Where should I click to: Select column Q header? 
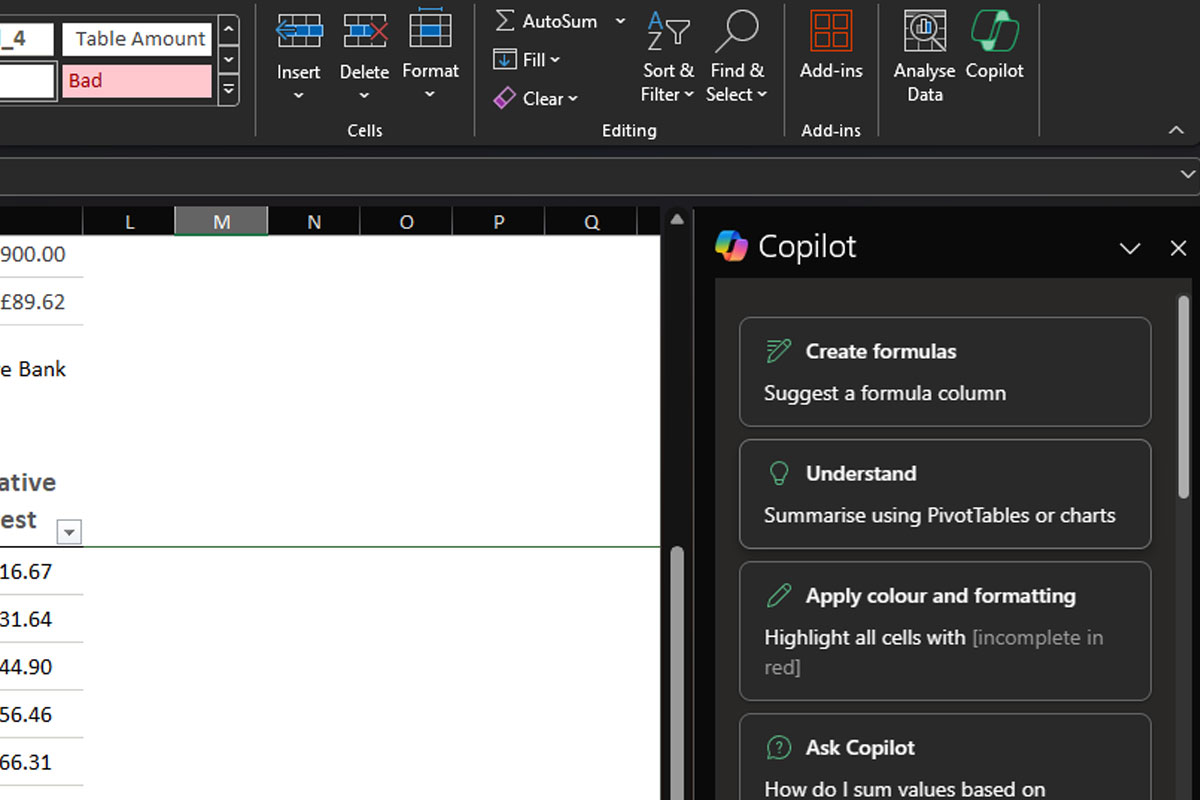coord(591,222)
